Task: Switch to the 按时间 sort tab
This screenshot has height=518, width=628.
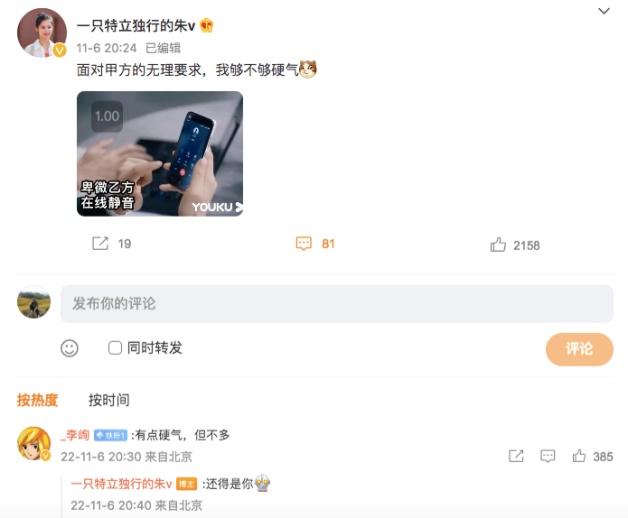Action: 109,400
